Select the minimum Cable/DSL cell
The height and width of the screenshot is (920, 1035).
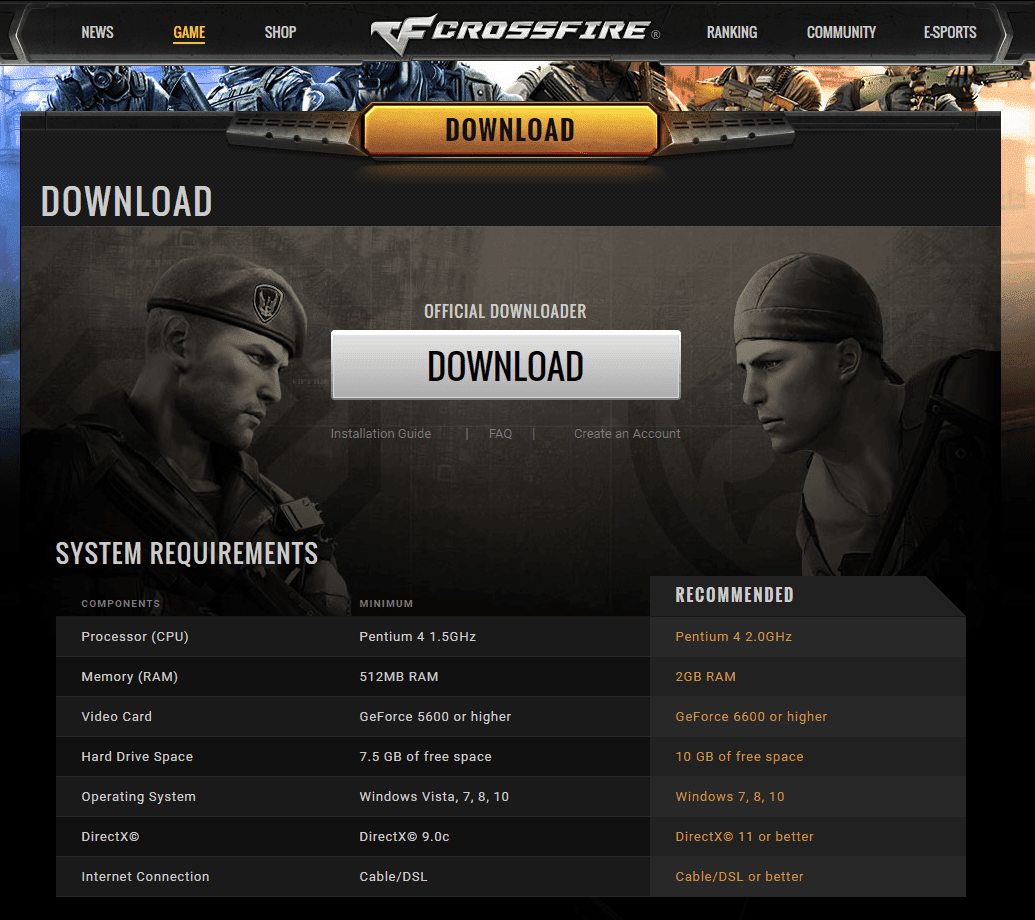pos(393,876)
